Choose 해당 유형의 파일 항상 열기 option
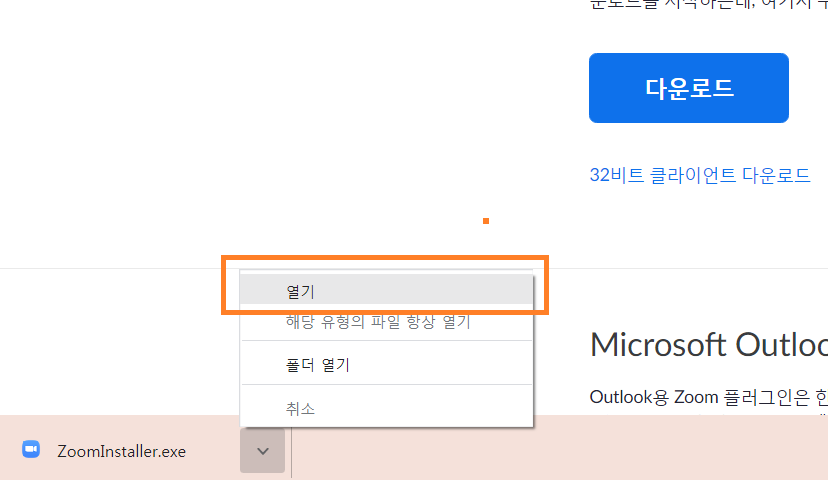Viewport: 830px width, 480px height. pos(386,322)
